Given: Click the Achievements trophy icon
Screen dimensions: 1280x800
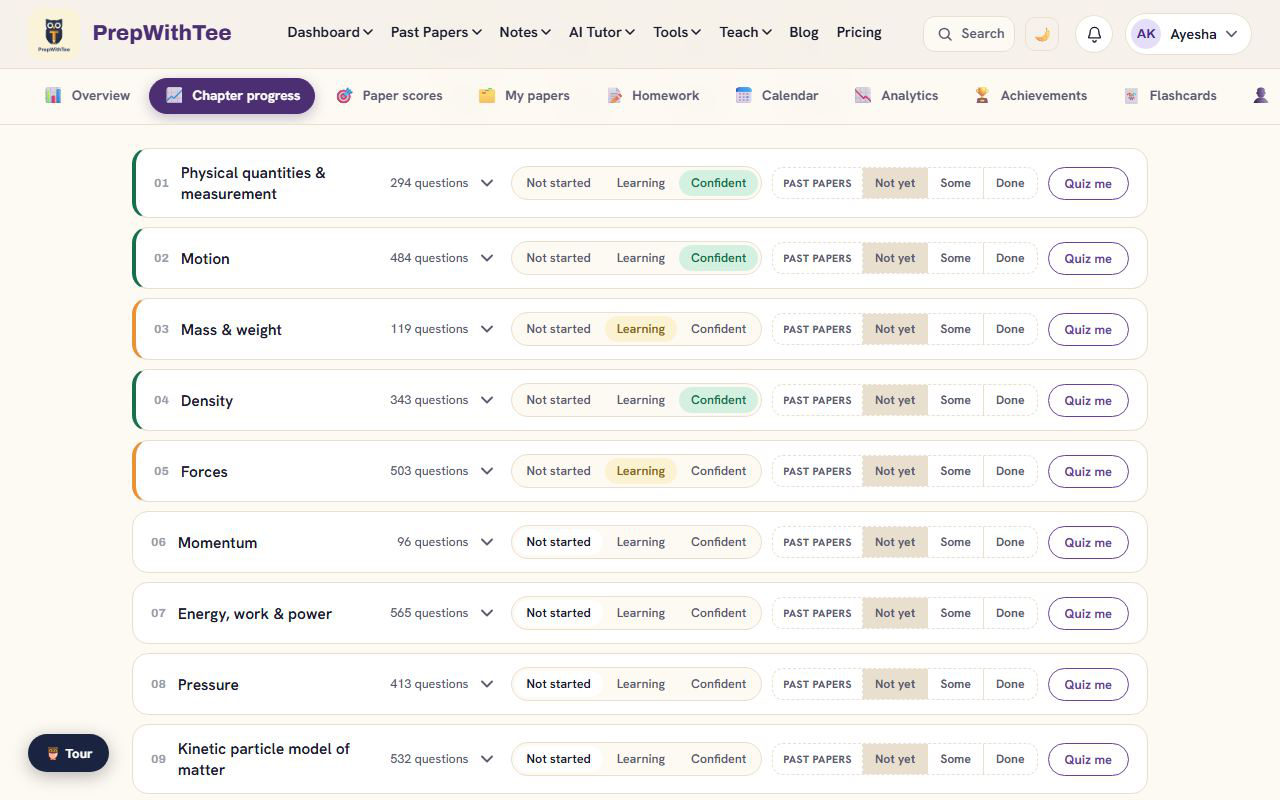Looking at the screenshot, I should coord(982,96).
